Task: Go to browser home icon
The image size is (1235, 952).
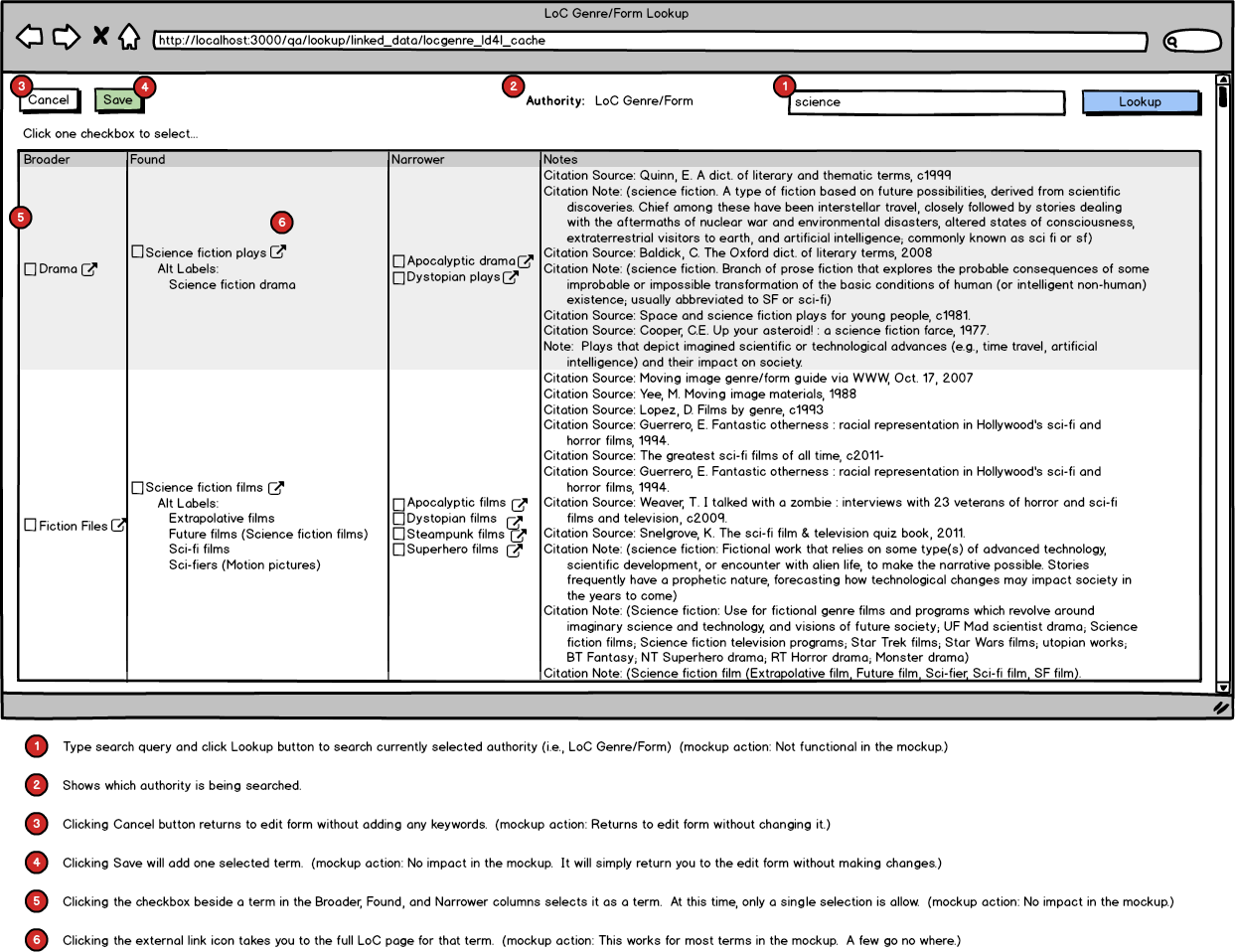Action: point(129,37)
